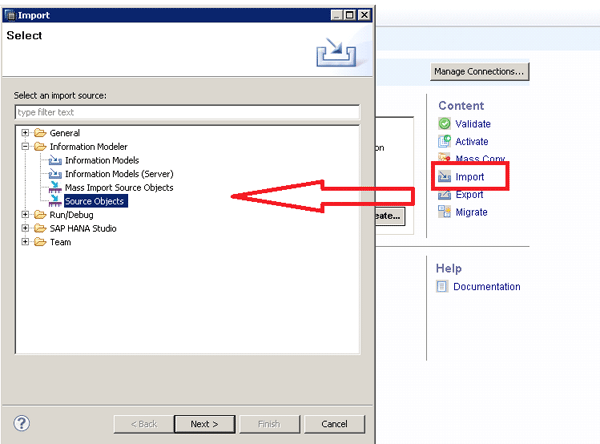Click the Documentation page icon
Screen dimensions: 600x444
(442, 286)
